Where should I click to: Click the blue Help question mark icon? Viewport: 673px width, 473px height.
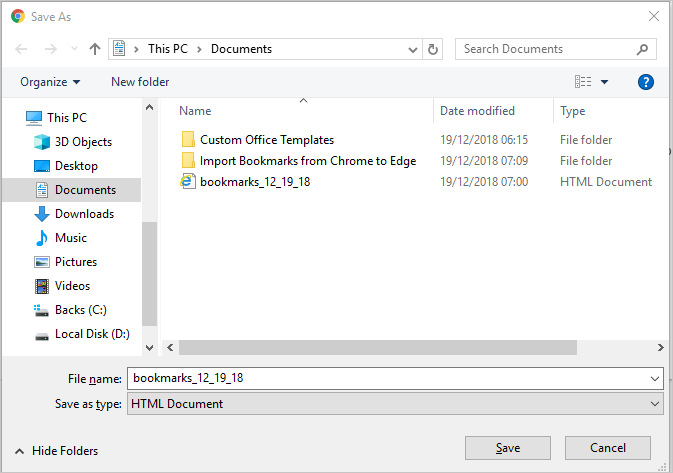646,82
